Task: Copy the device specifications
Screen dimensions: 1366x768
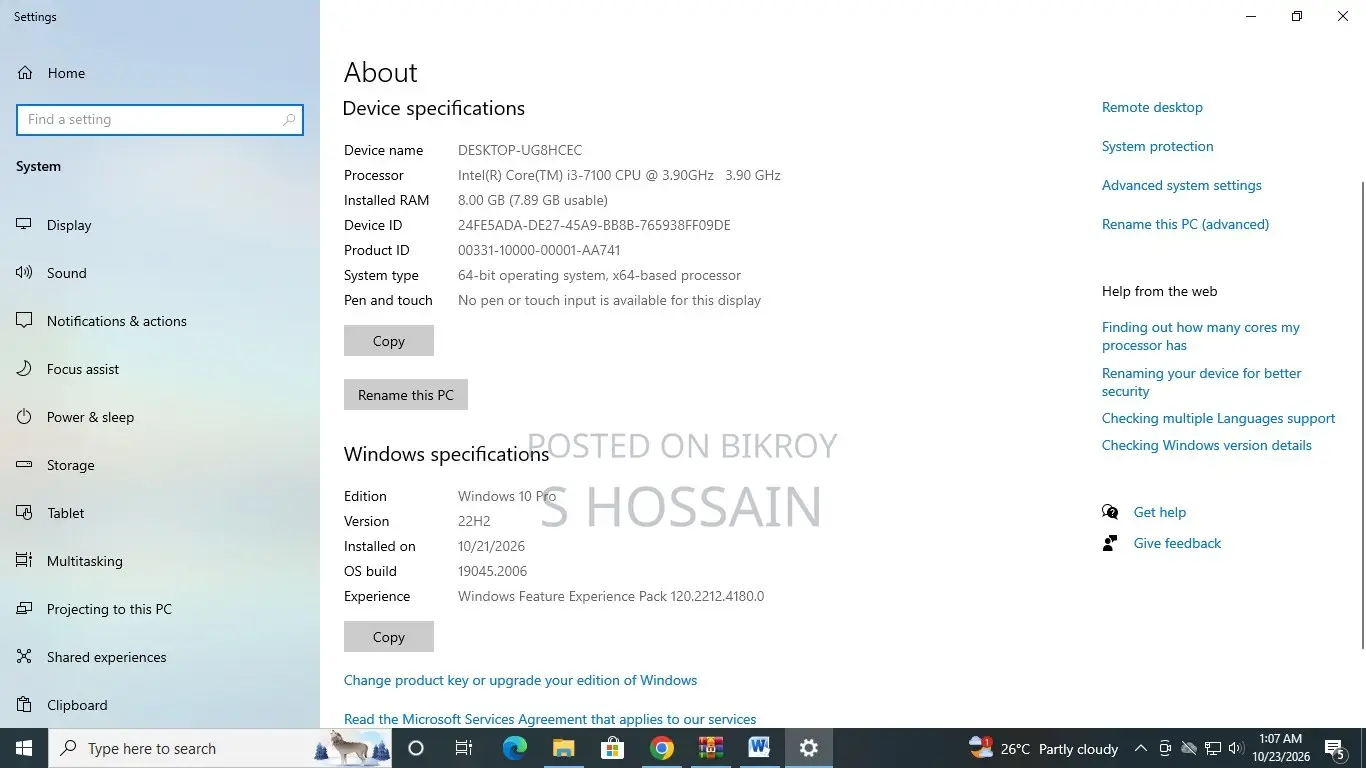Action: (389, 341)
